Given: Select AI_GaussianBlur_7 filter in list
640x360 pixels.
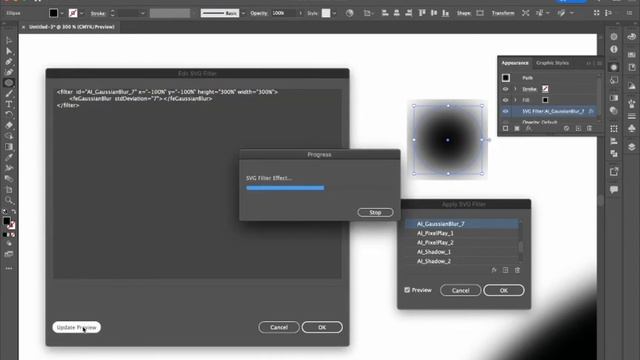Looking at the screenshot, I should coord(462,224).
